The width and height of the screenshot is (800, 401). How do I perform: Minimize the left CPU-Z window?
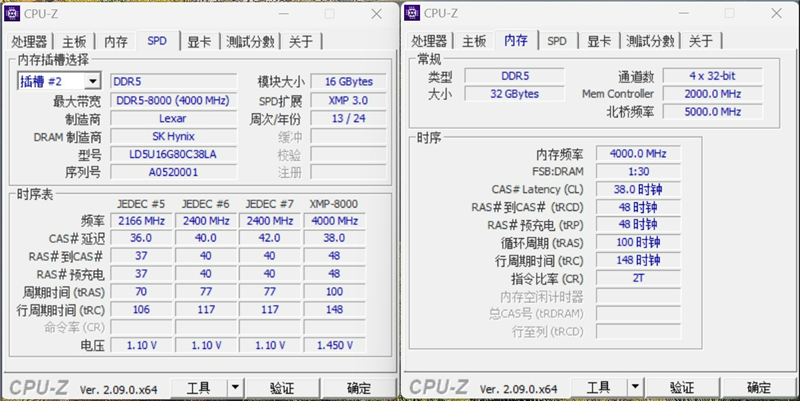point(284,14)
